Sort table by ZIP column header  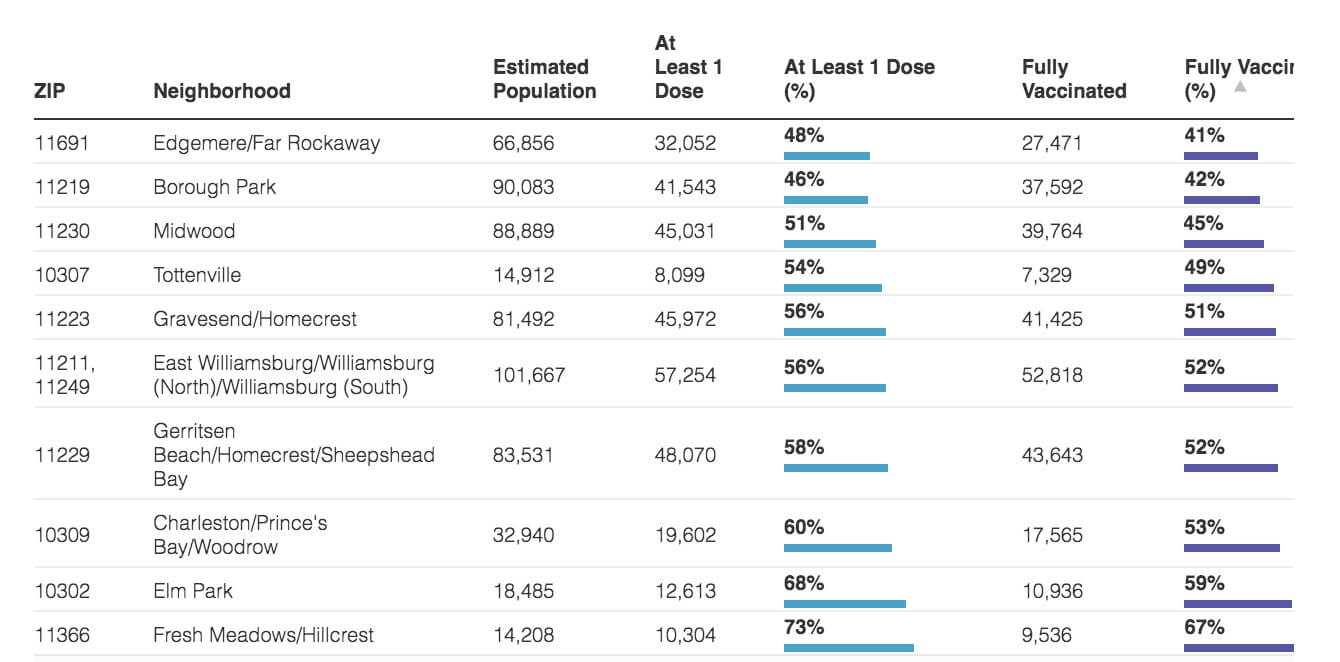(x=50, y=91)
